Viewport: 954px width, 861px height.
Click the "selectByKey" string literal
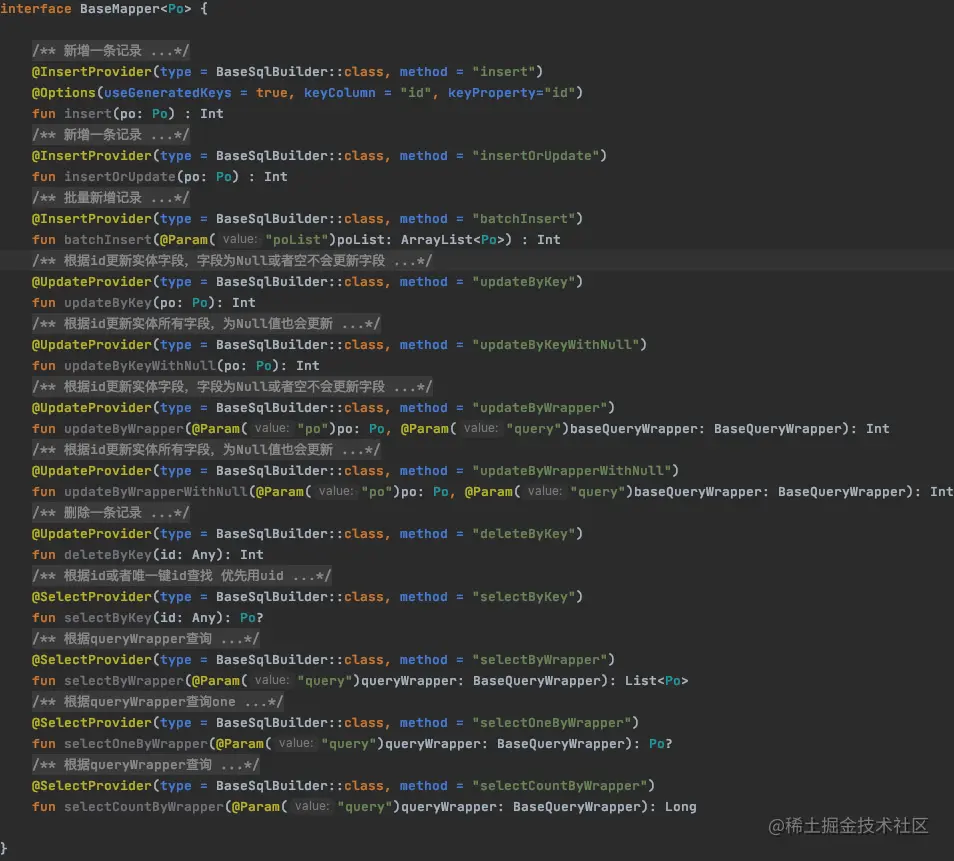(x=524, y=596)
